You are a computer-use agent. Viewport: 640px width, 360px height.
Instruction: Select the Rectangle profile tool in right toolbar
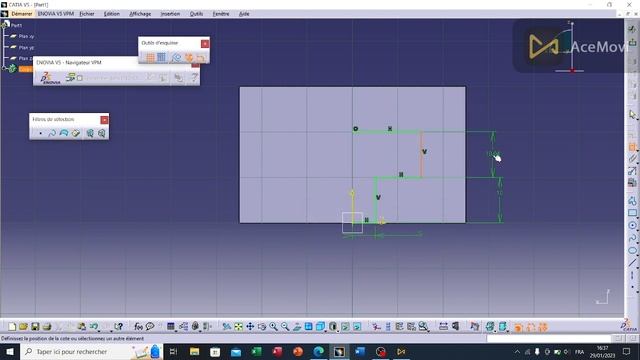(632, 213)
